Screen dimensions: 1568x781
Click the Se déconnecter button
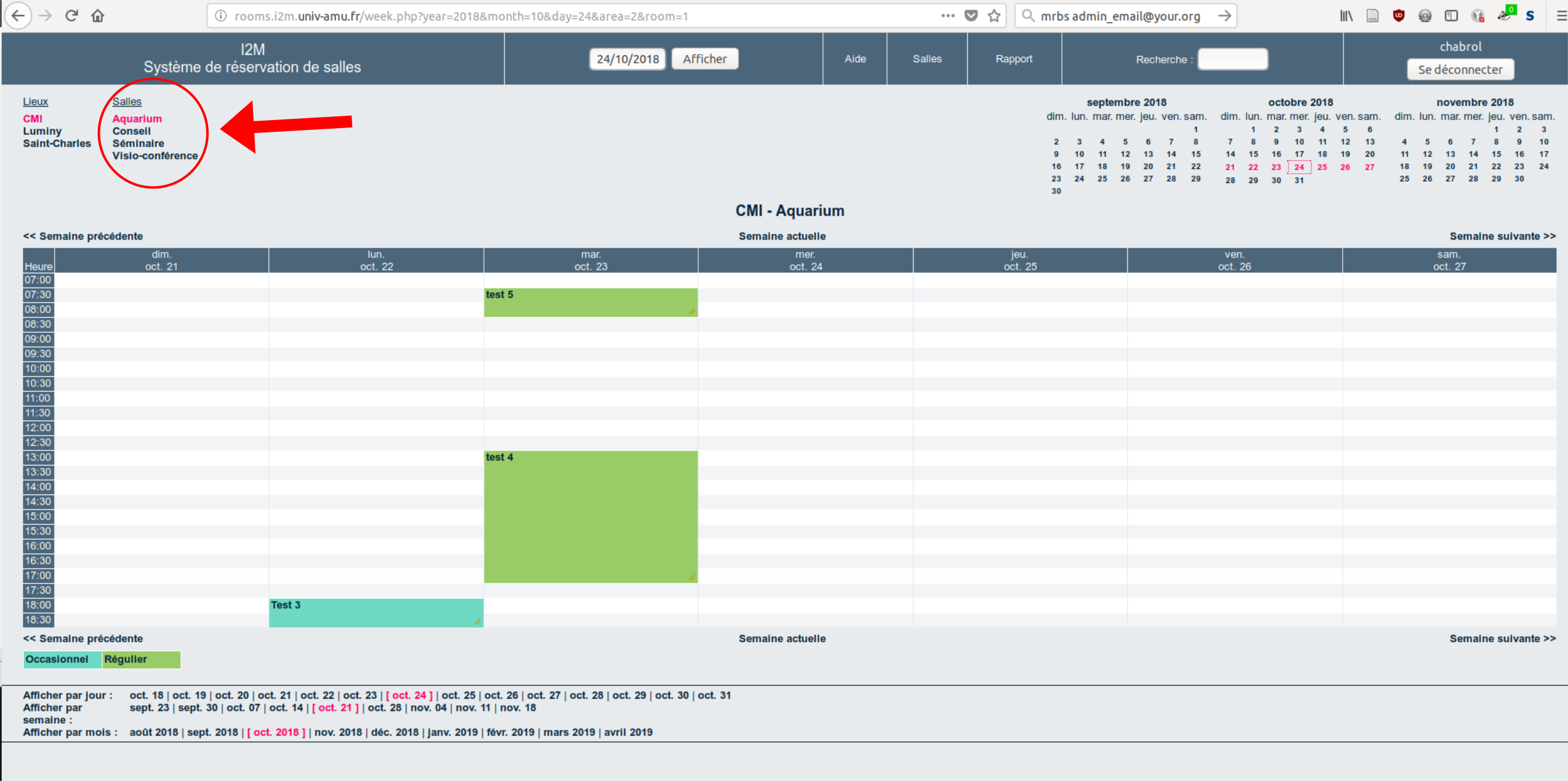[1460, 70]
